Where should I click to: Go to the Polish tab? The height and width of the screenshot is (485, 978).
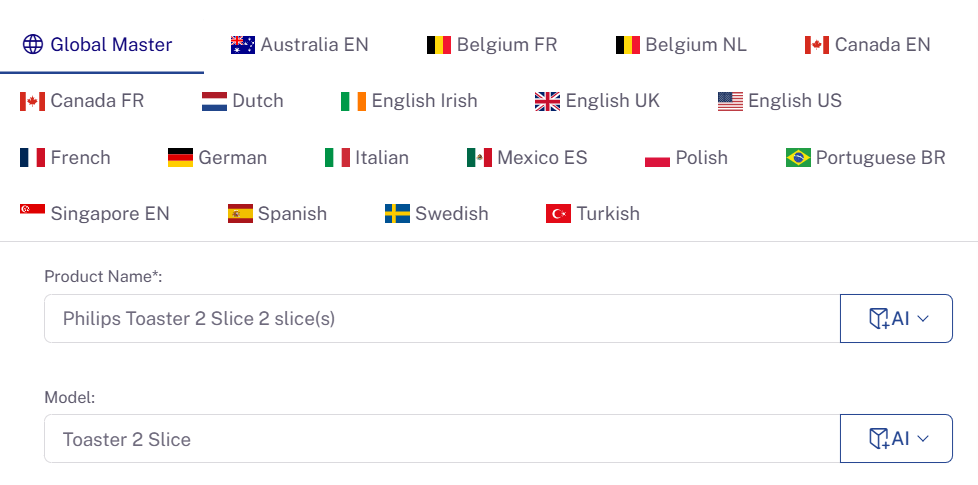pyautogui.click(x=686, y=158)
